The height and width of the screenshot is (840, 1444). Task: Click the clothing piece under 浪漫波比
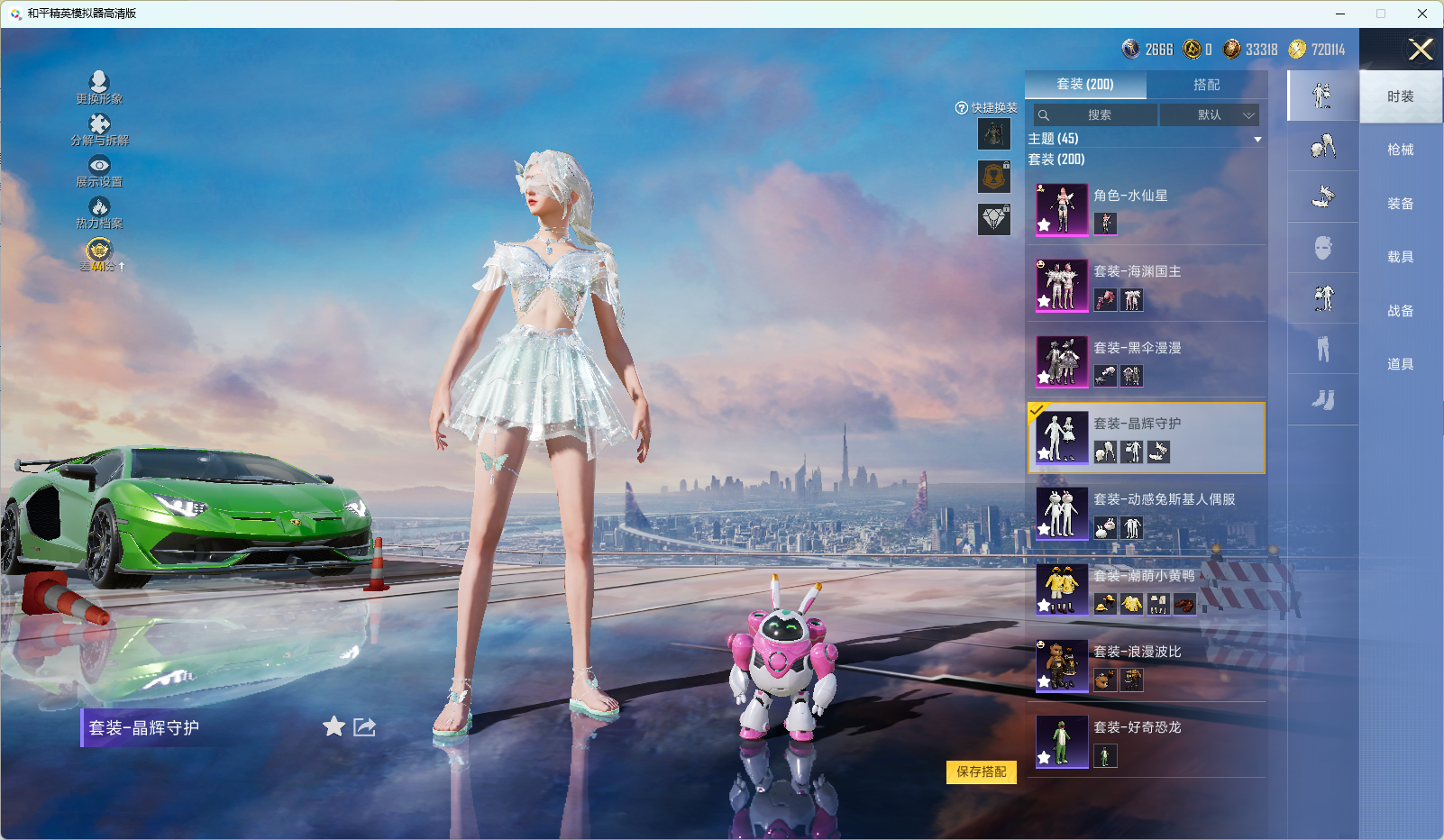click(x=1132, y=680)
